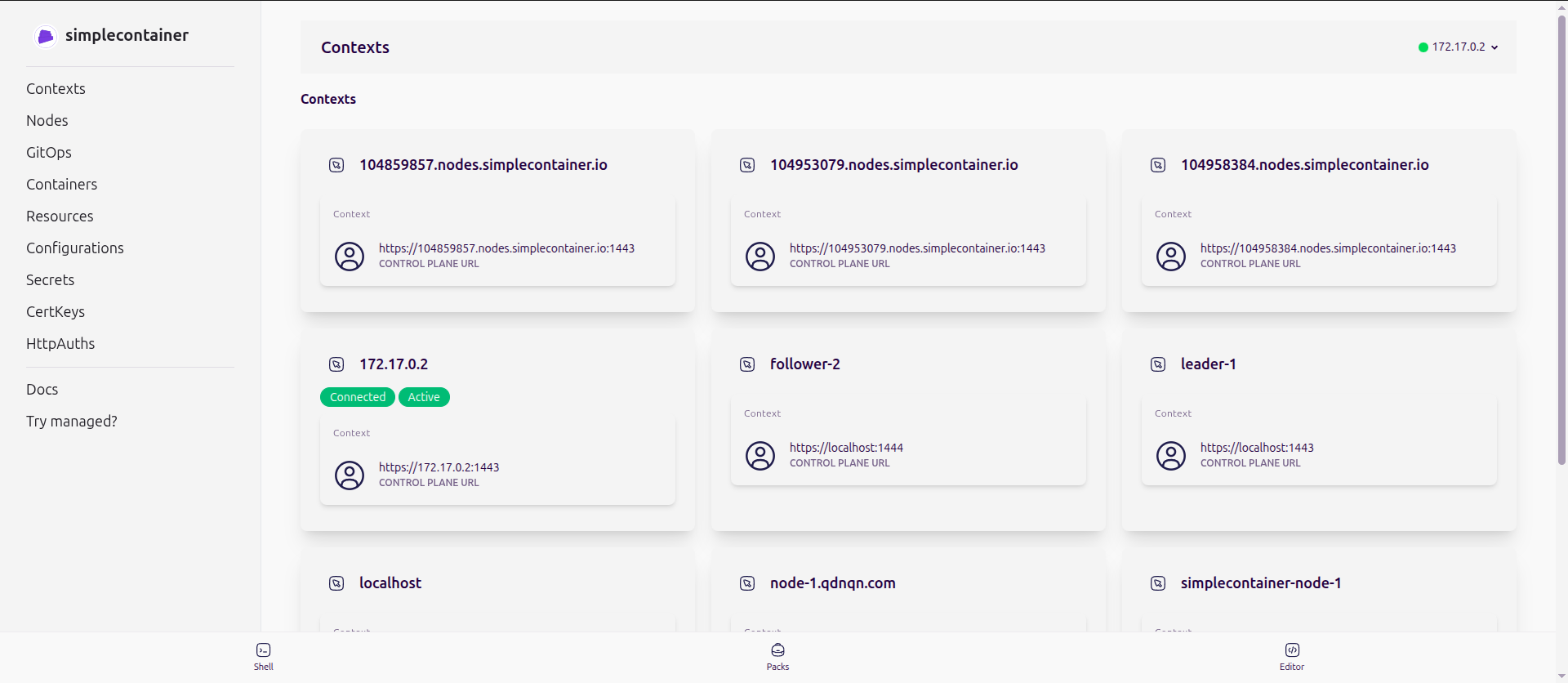Click the context icon beside 104953079.nodes.simplecontainer.io
1568x683 pixels.
click(747, 165)
